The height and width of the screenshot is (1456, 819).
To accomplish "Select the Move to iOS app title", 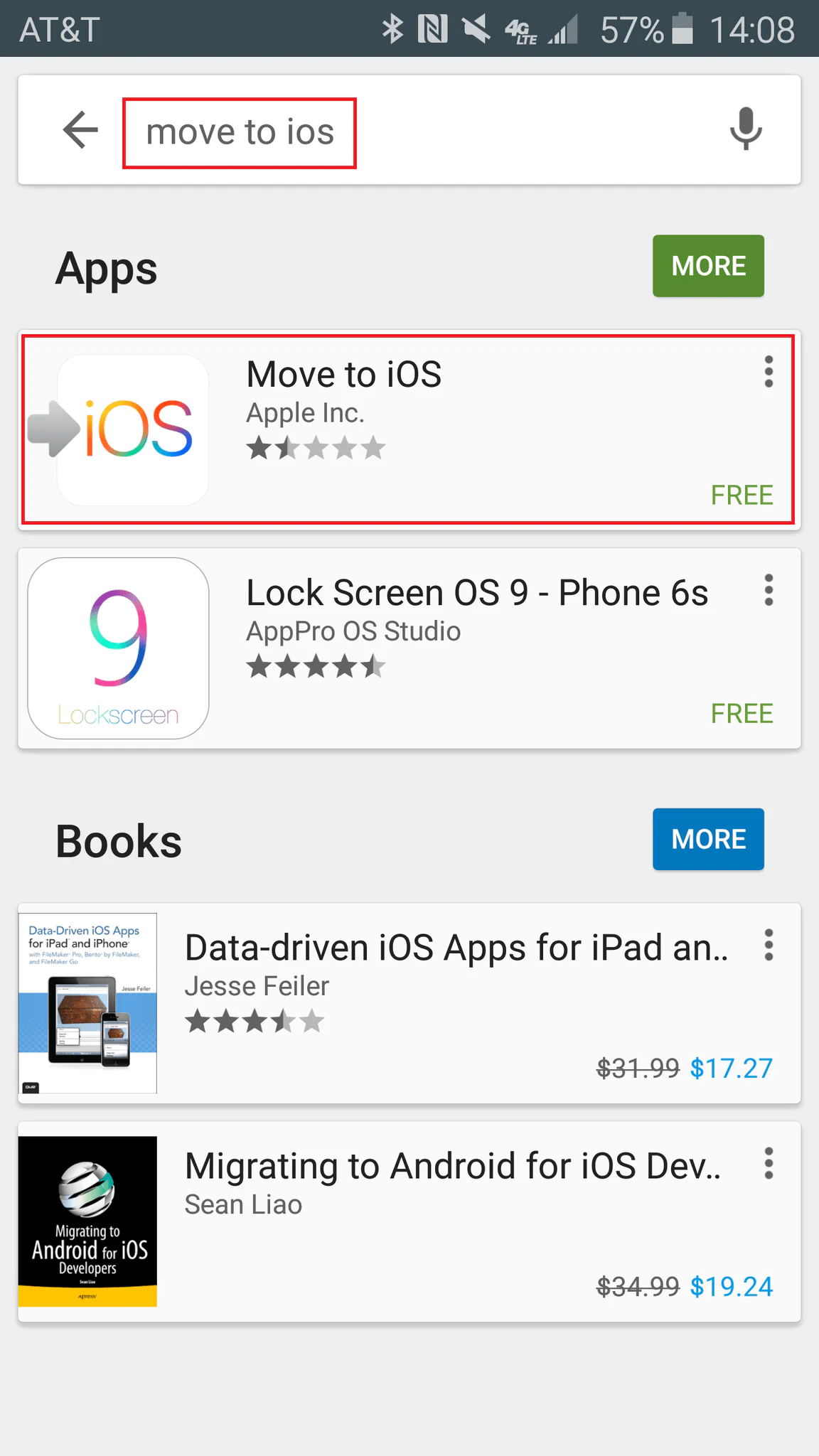I will click(x=344, y=375).
